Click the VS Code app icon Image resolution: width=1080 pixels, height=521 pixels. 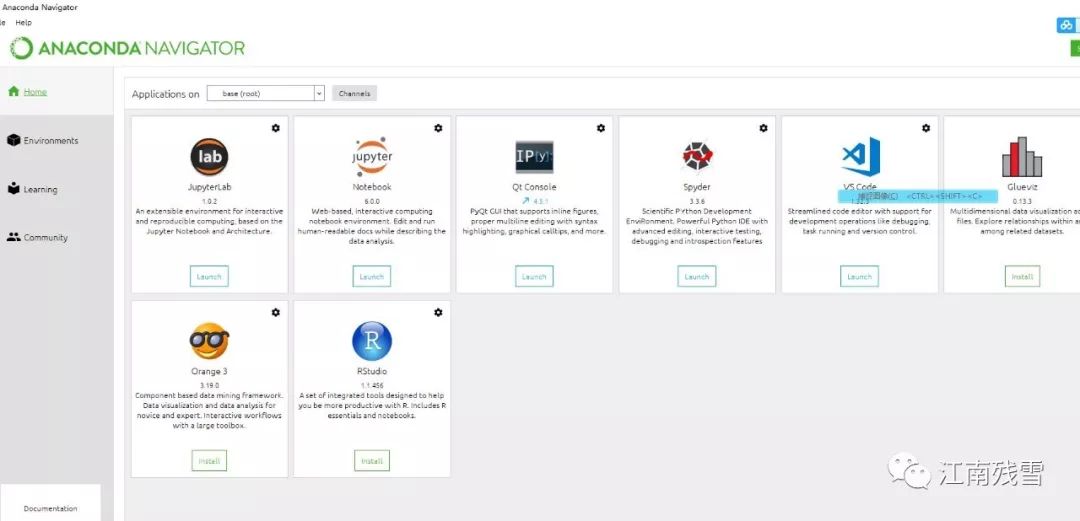[x=860, y=156]
